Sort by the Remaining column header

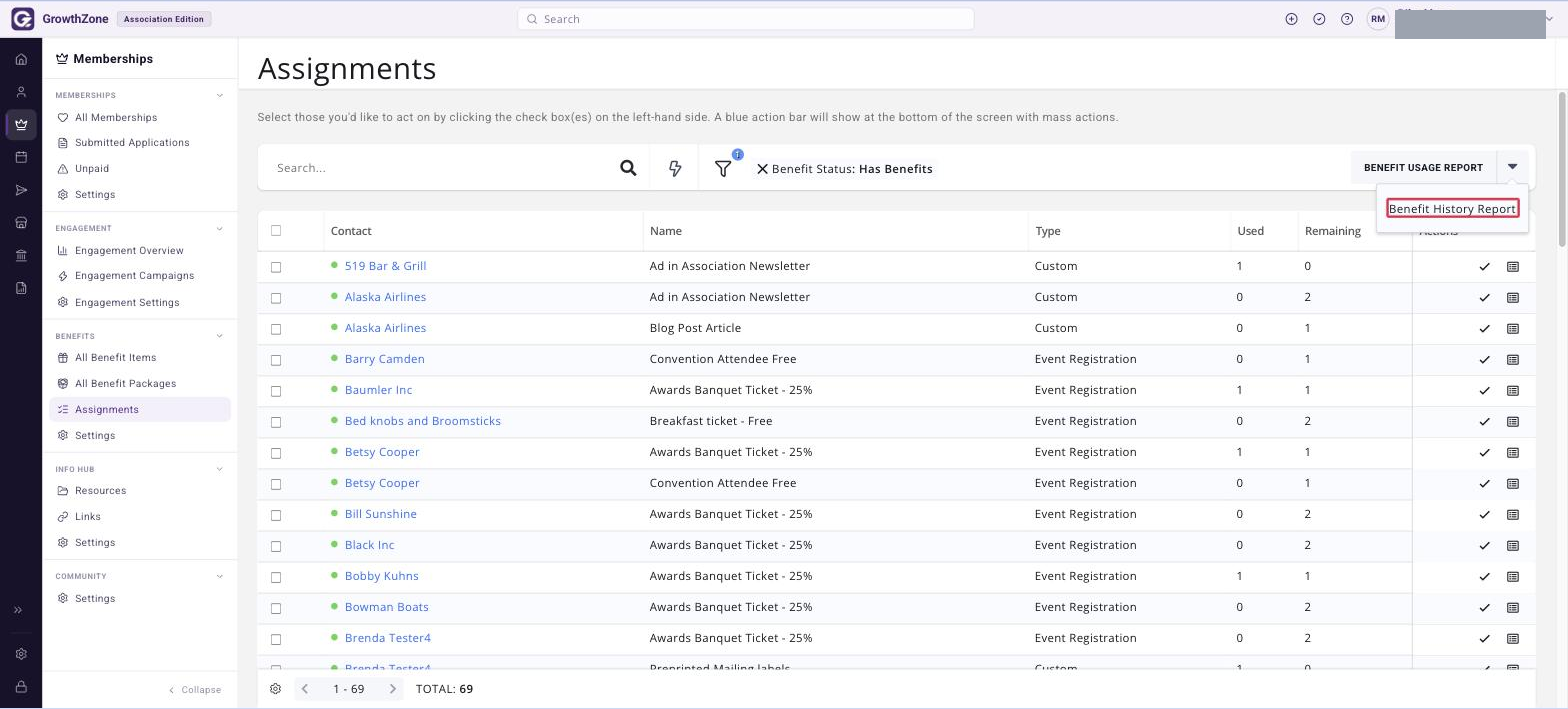[x=1332, y=231]
